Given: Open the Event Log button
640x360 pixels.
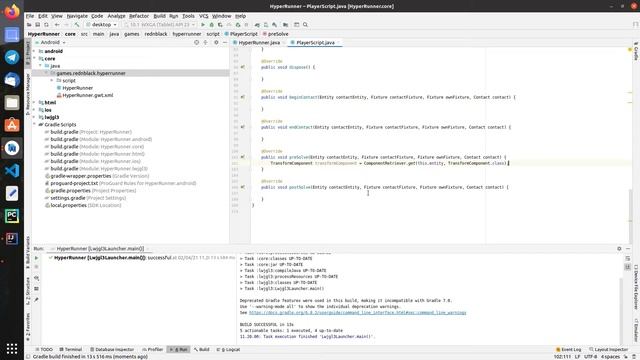Looking at the screenshot, I should tap(569, 349).
